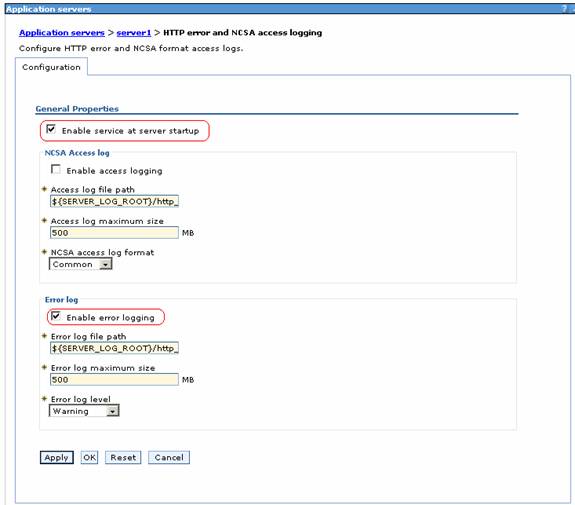Toggle the Enable error logging checkbox
Viewport: 575px width, 505px height.
point(56,316)
